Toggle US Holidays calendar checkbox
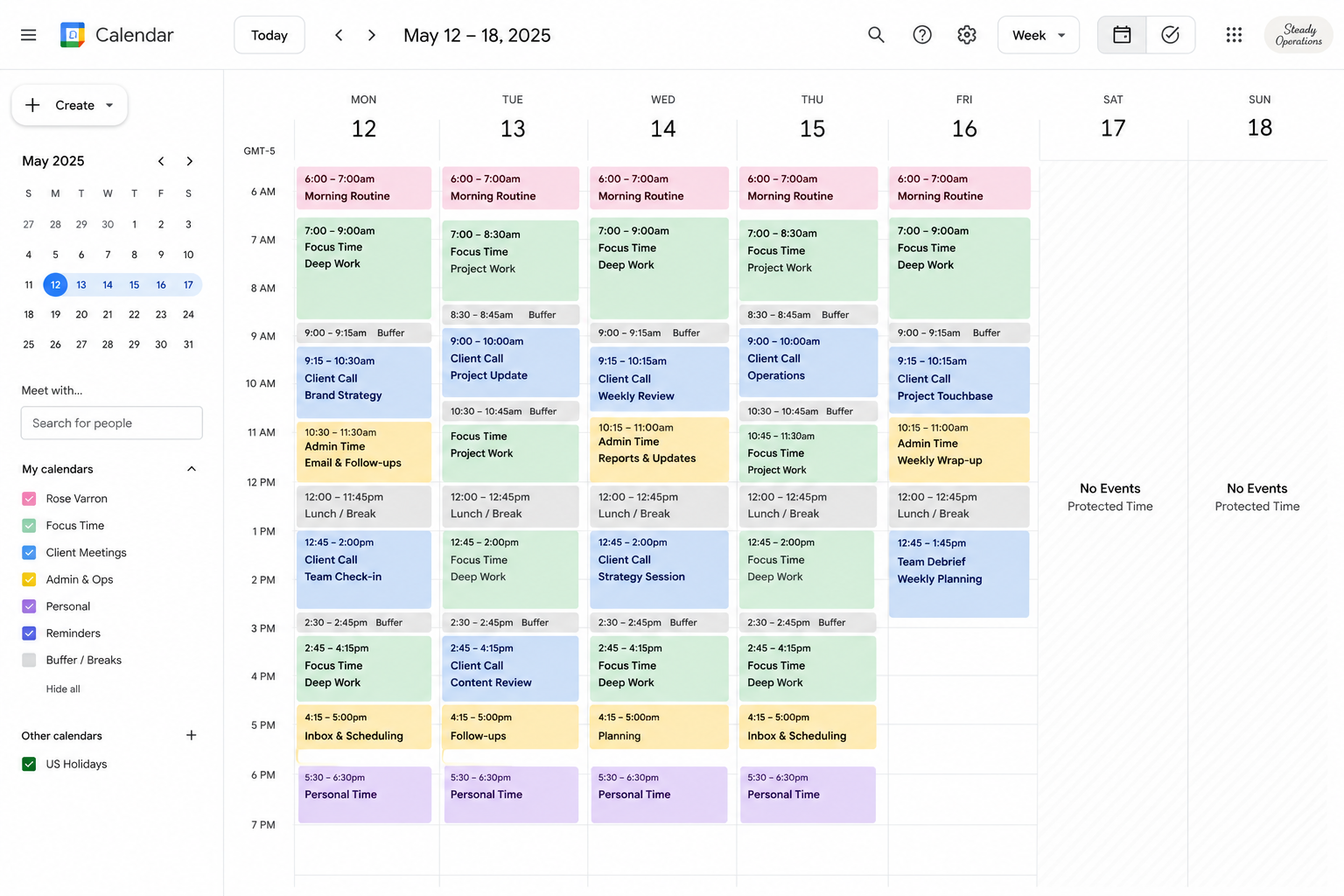This screenshot has width=1344, height=896. 29,764
